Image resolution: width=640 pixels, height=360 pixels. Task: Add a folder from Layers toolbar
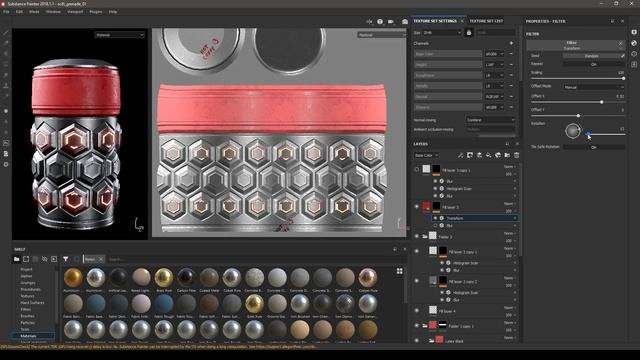pyautogui.click(x=507, y=155)
